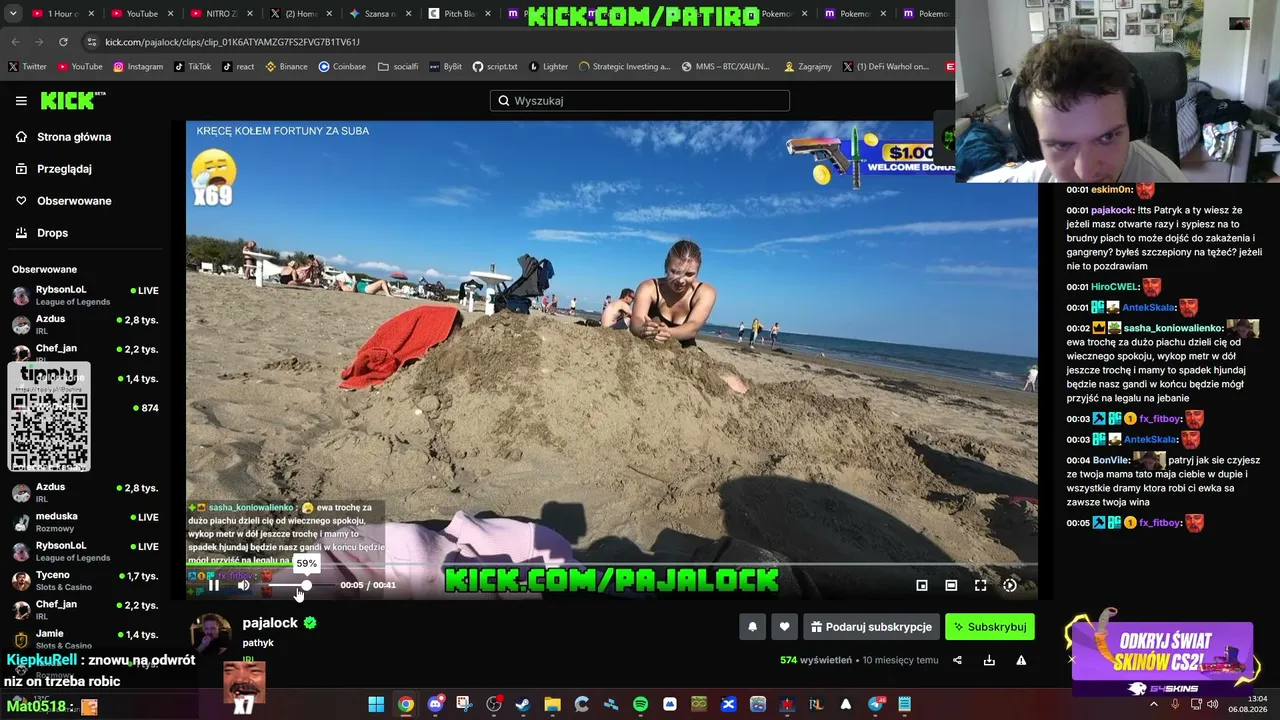Screen dimensions: 1280x720
Task: Toggle pajalock notification bell
Action: click(753, 627)
